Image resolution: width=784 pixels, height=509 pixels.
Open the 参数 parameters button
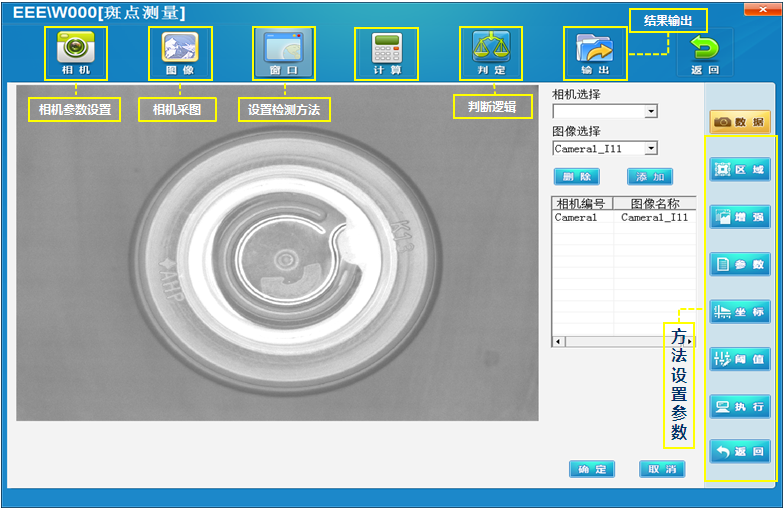pyautogui.click(x=740, y=264)
